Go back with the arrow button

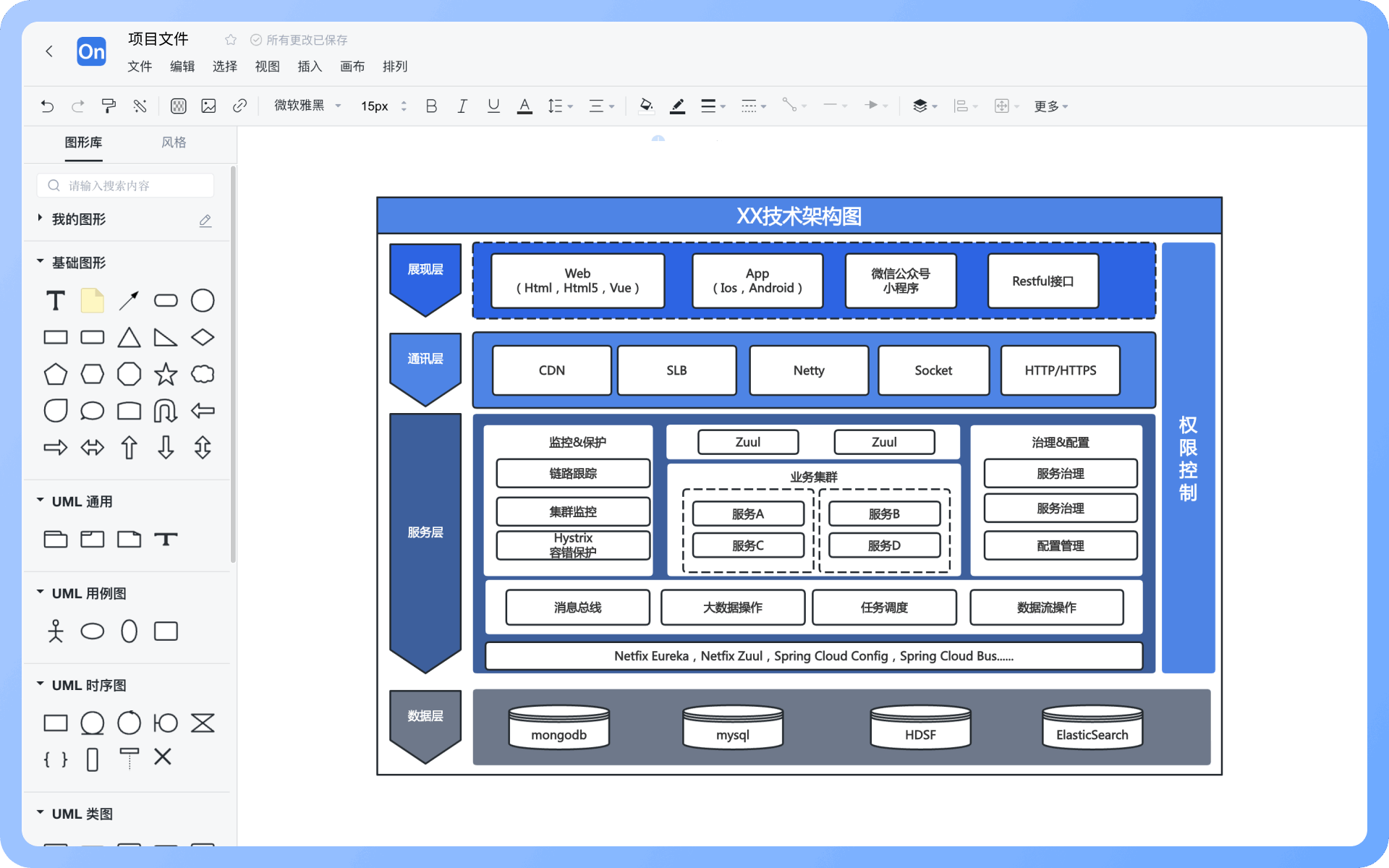[49, 51]
